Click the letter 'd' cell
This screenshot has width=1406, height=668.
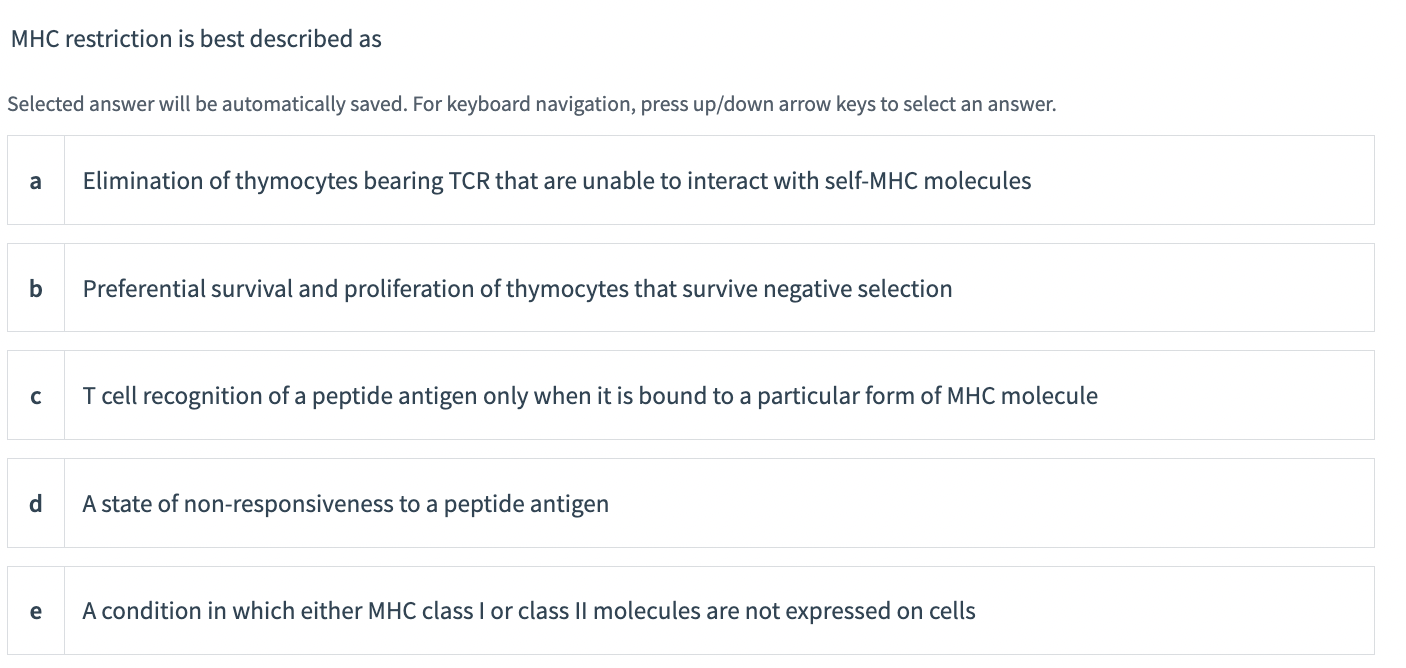(x=35, y=503)
